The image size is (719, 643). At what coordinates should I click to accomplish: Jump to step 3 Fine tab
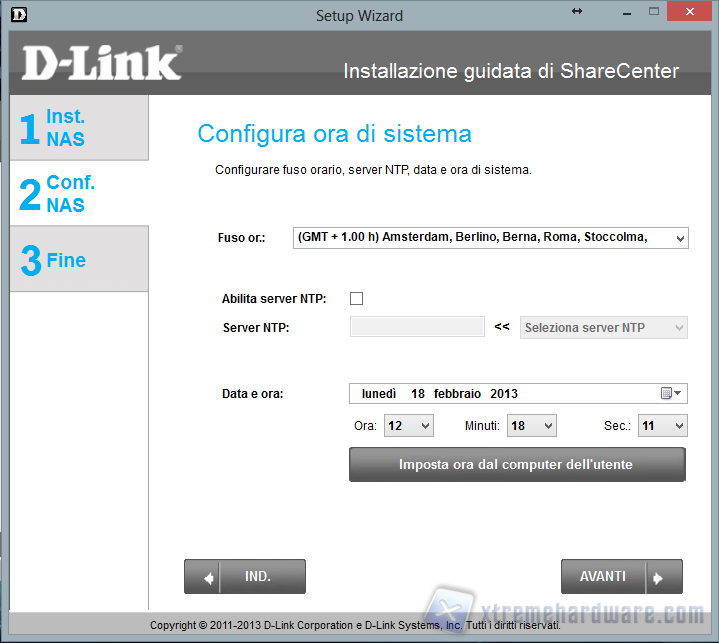coord(79,260)
